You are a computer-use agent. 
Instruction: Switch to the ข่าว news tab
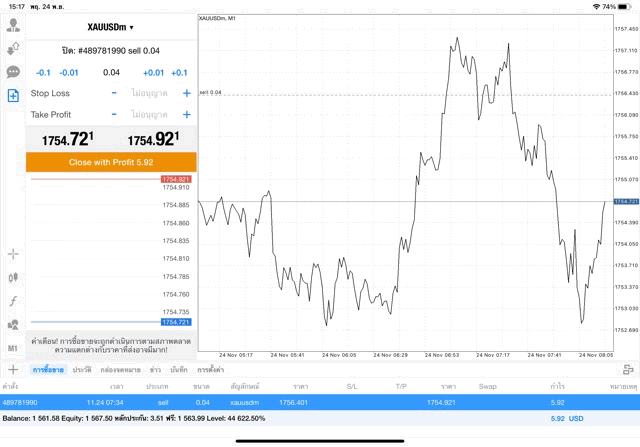point(155,370)
